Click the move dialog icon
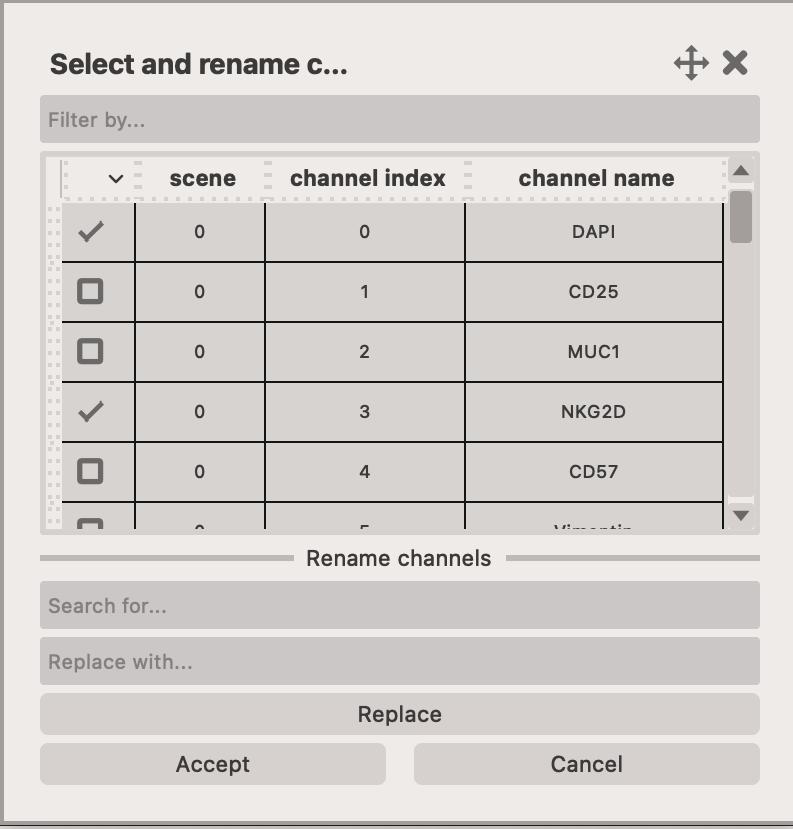This screenshot has width=793, height=829. (692, 63)
